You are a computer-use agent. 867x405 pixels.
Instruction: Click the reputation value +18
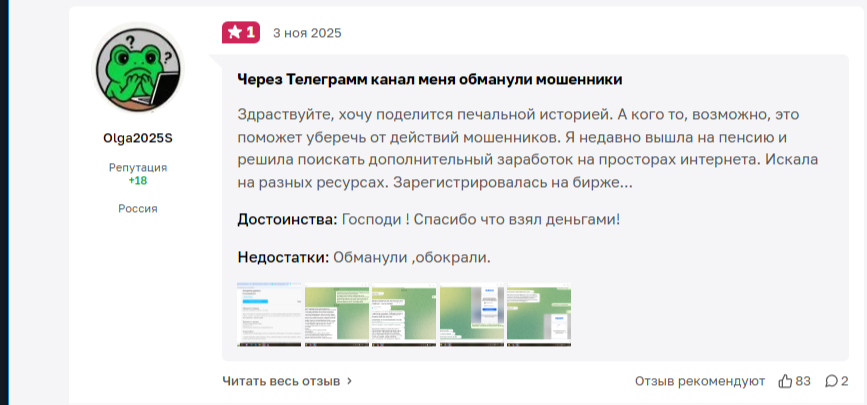(x=138, y=181)
